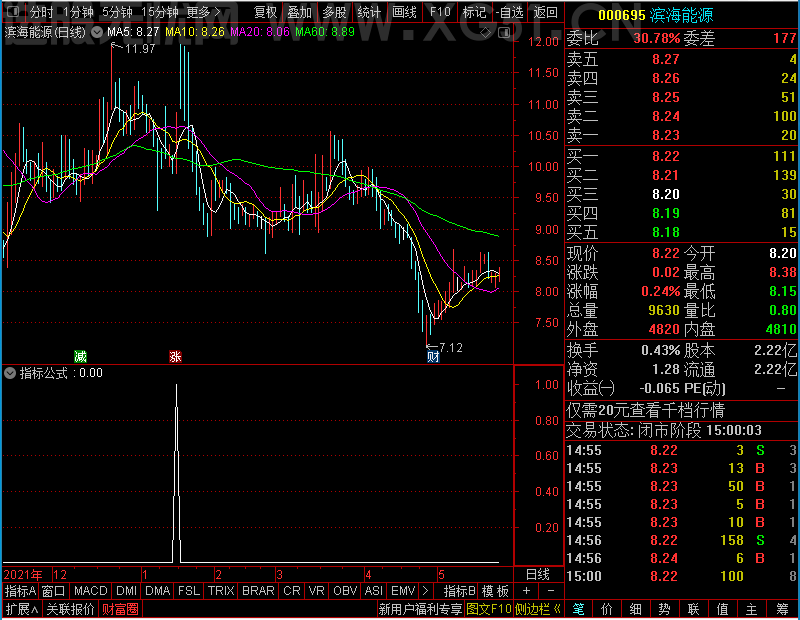Select 势 trend tab

coord(664,609)
